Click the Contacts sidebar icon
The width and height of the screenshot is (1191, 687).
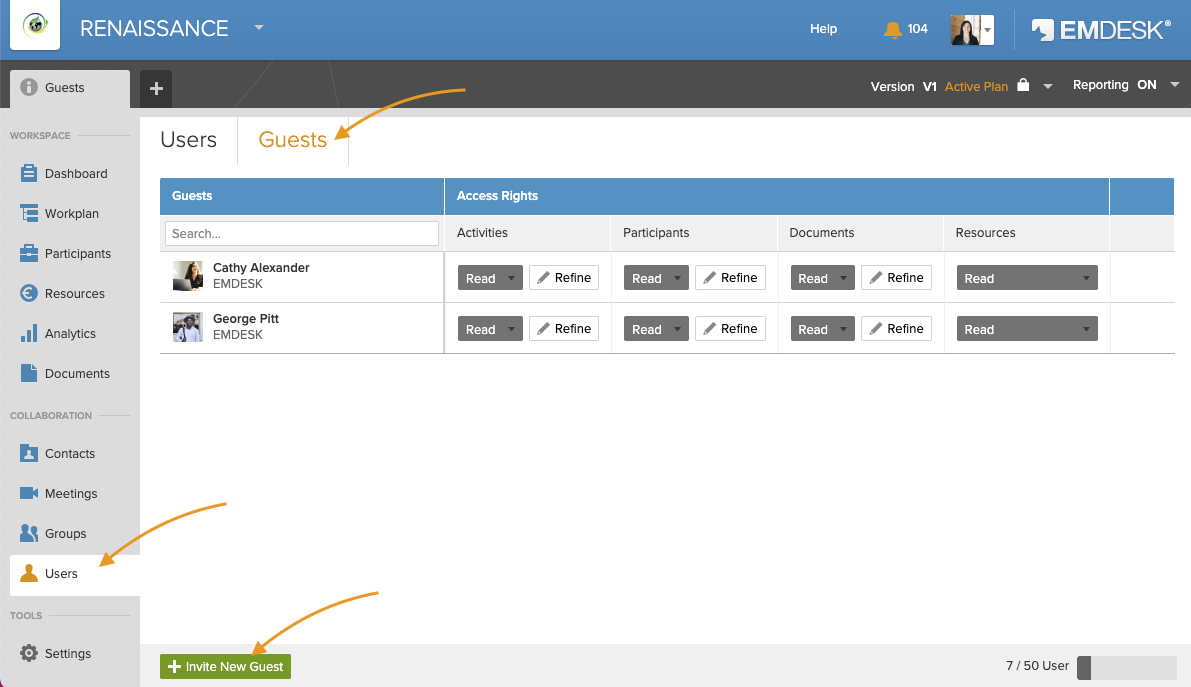tap(29, 454)
